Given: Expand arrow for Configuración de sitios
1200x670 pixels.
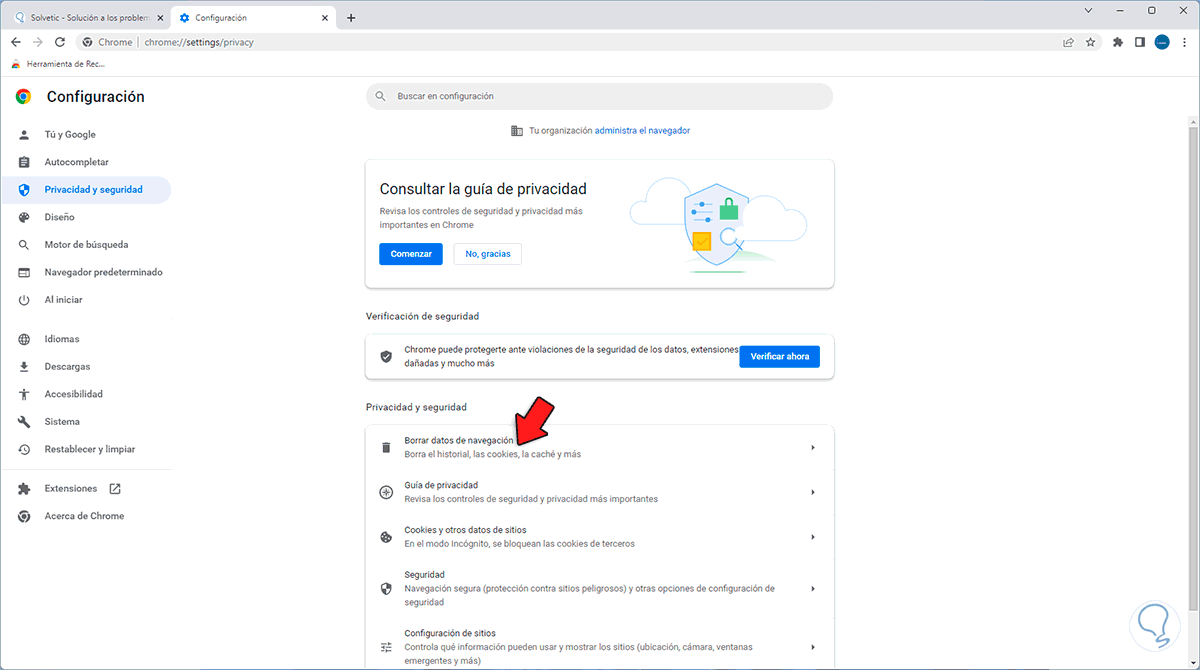Looking at the screenshot, I should [x=813, y=647].
